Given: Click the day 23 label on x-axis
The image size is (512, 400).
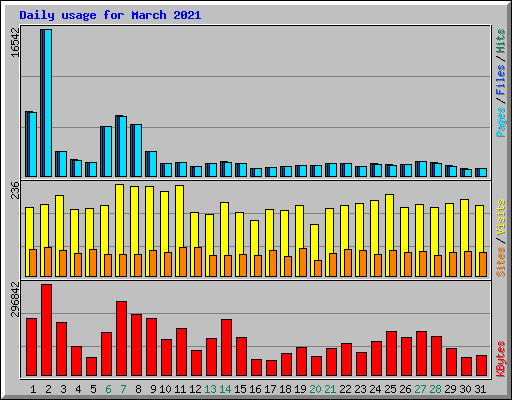Looking at the screenshot, I should pos(360,389).
